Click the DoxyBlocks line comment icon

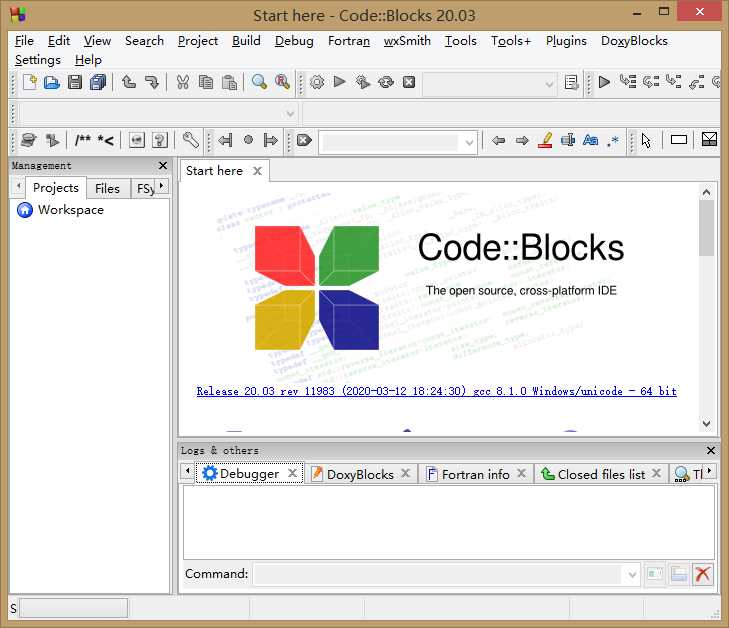tap(106, 140)
